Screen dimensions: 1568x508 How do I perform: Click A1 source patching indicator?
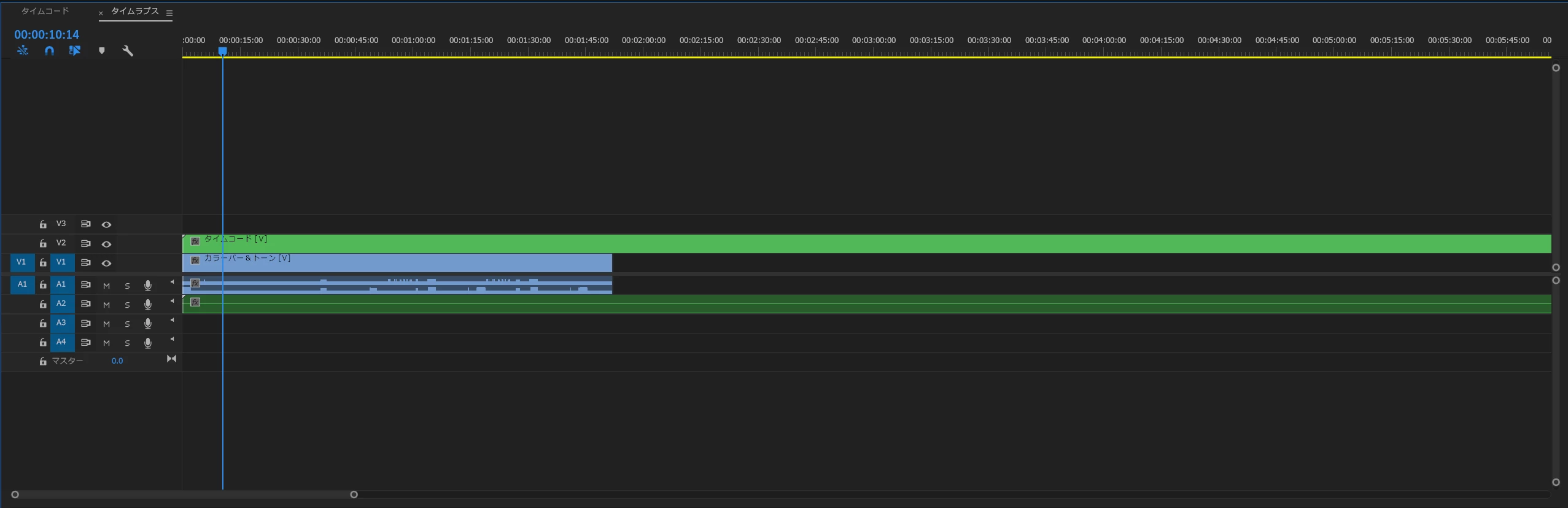pyautogui.click(x=21, y=284)
